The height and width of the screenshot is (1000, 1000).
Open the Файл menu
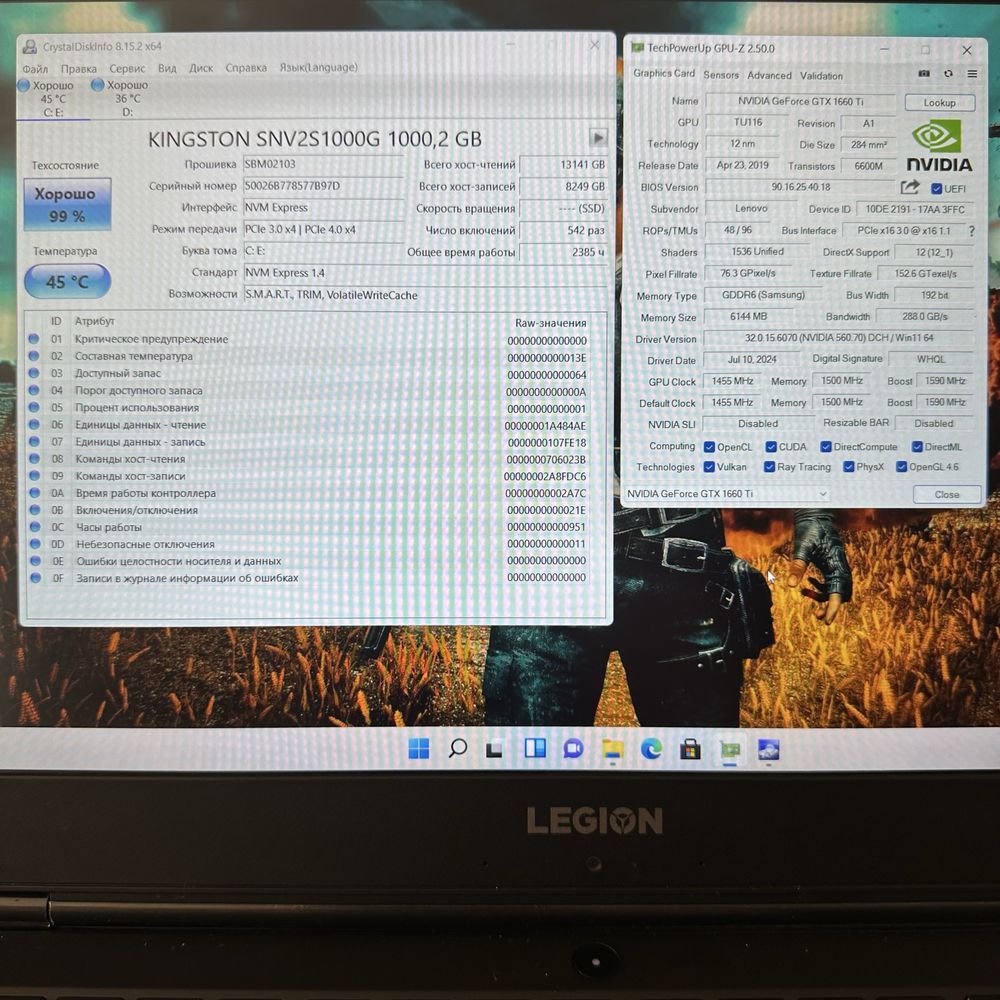click(35, 69)
